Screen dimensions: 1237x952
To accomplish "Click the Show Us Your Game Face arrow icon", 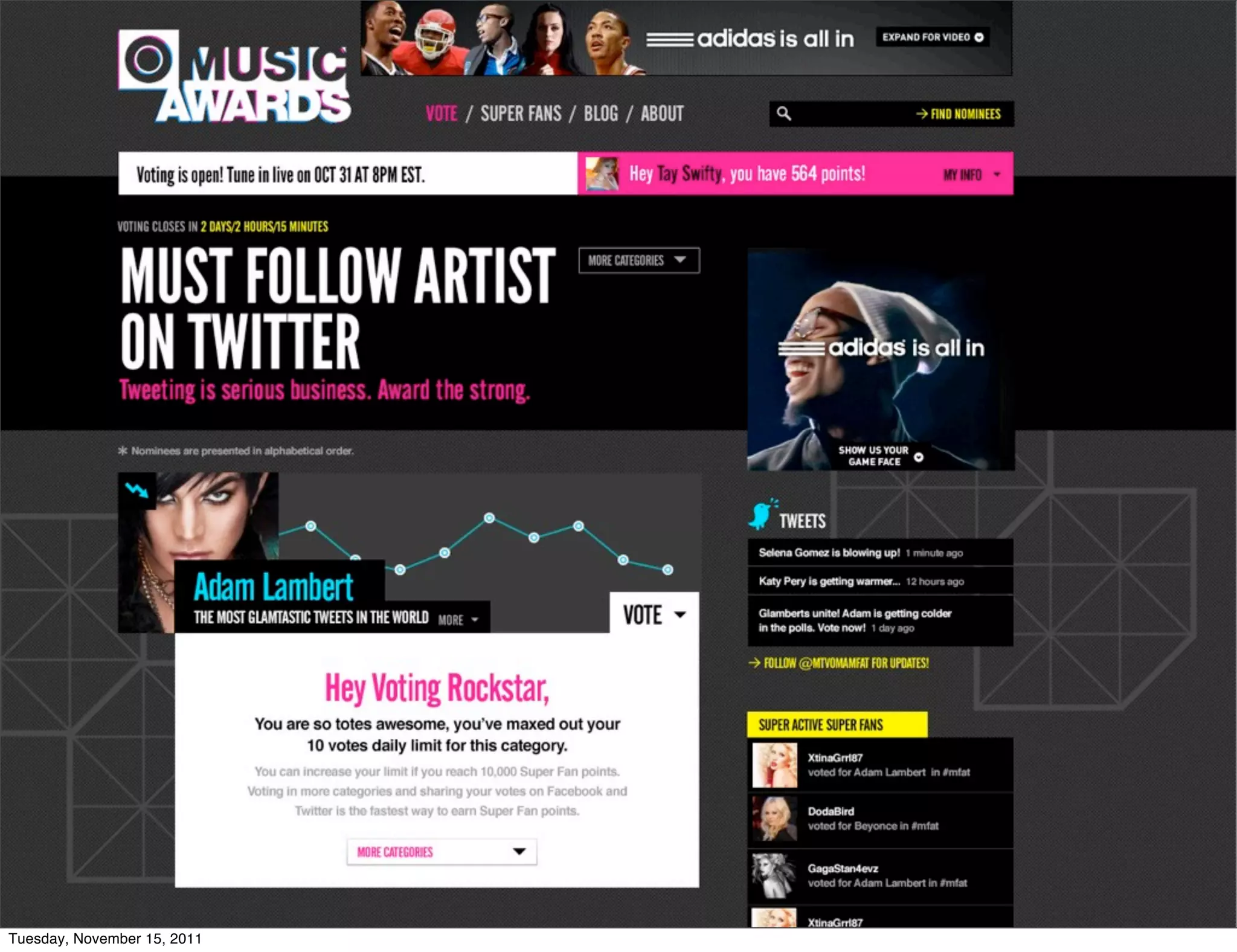I will (x=919, y=457).
